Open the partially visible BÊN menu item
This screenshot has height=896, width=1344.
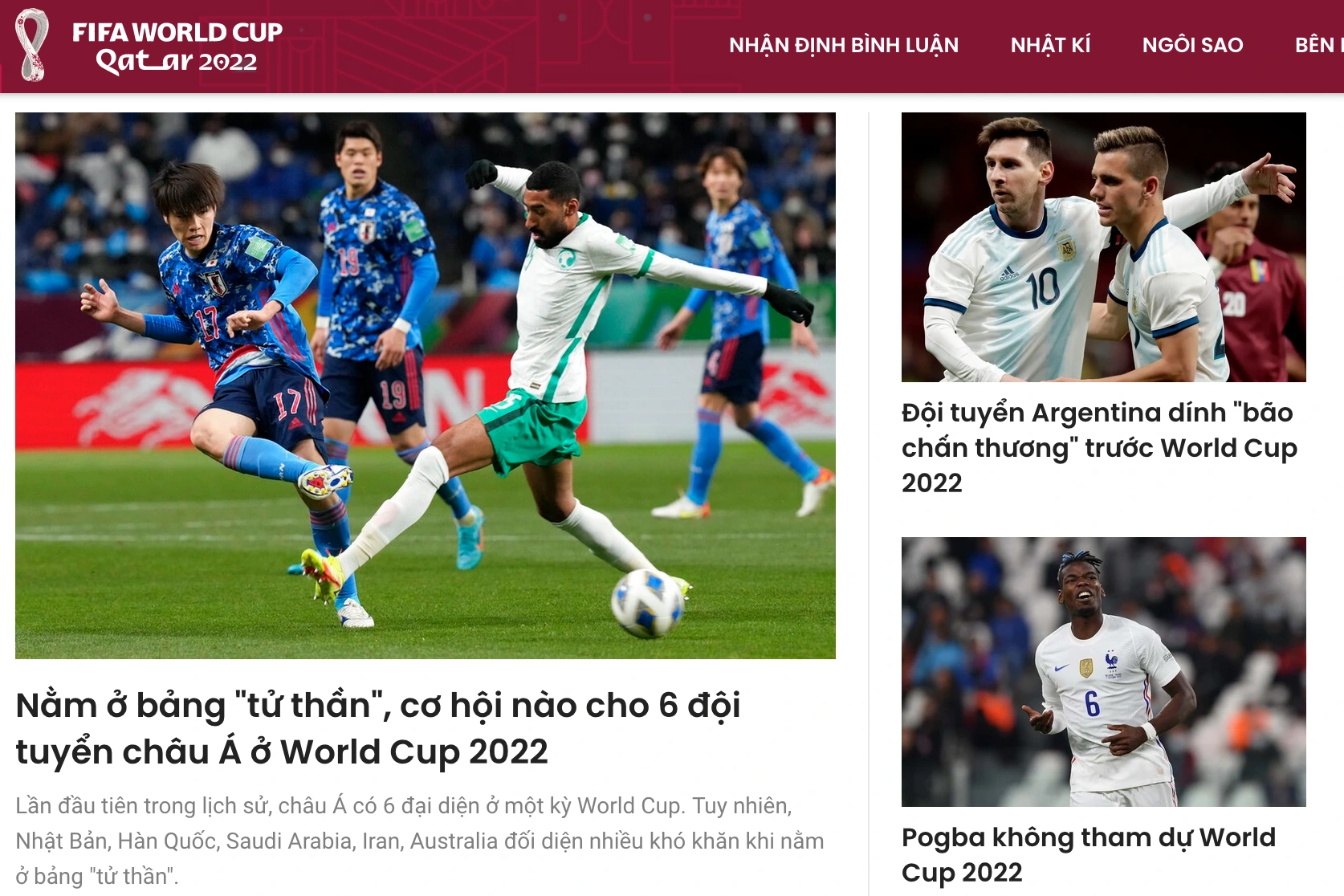[1319, 45]
